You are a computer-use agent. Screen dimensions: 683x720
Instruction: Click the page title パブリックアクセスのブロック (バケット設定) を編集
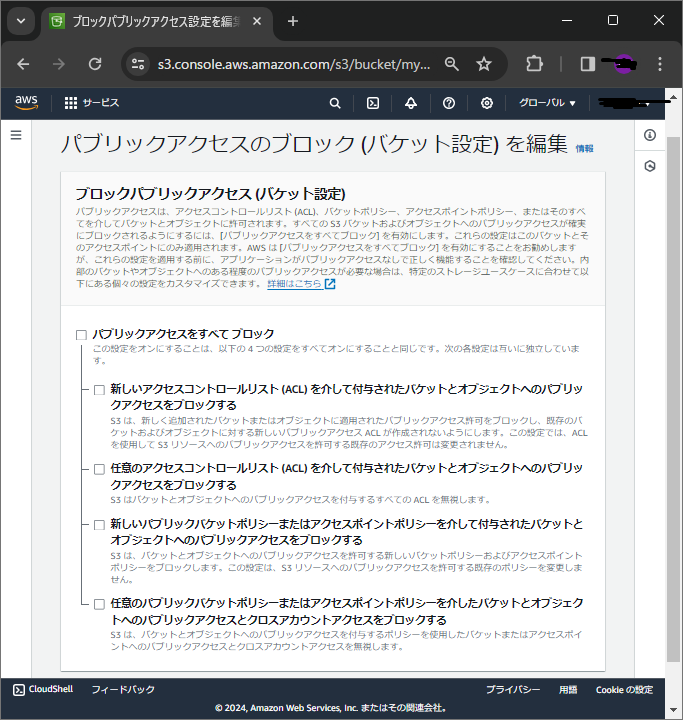coord(314,144)
